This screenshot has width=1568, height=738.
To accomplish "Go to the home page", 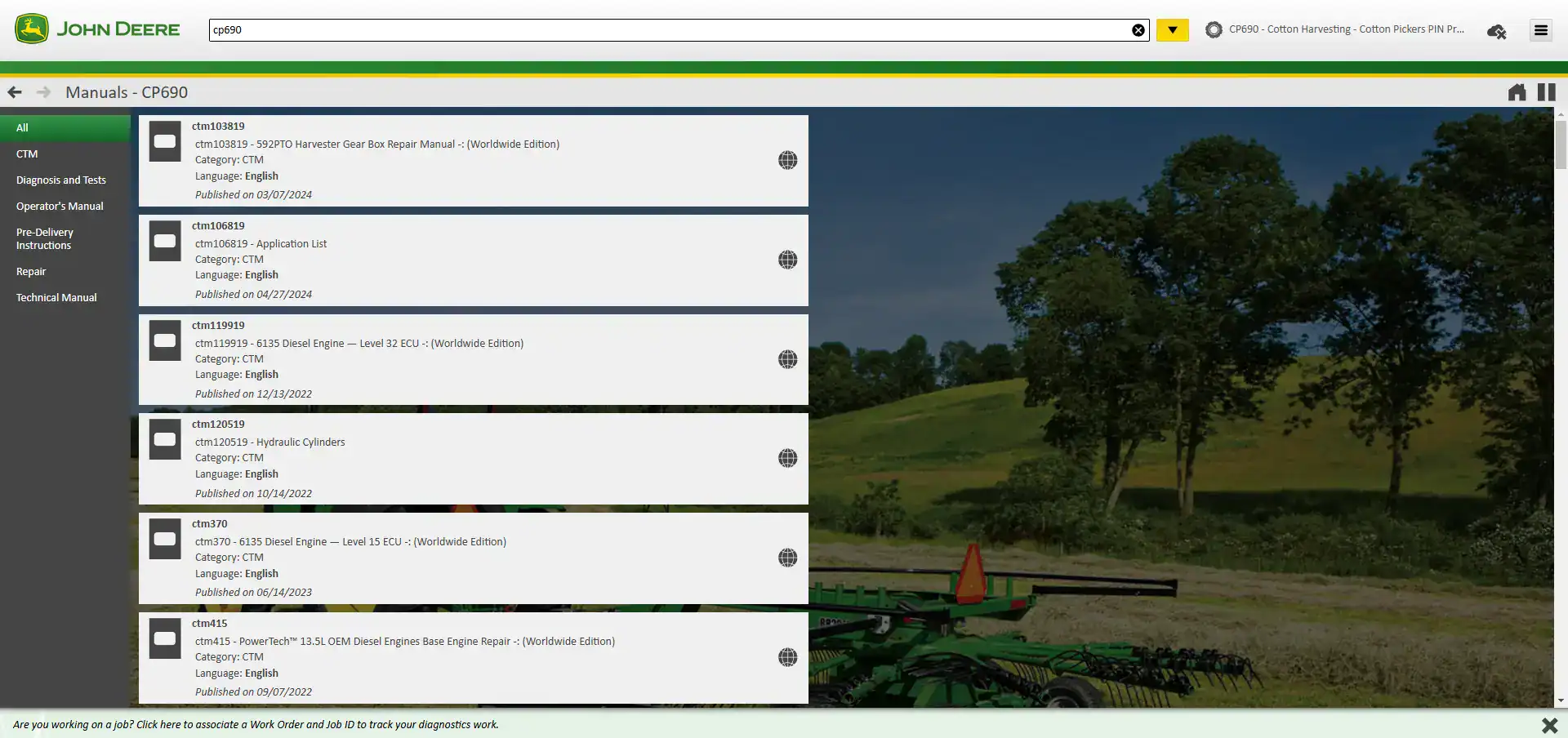I will (x=1517, y=92).
